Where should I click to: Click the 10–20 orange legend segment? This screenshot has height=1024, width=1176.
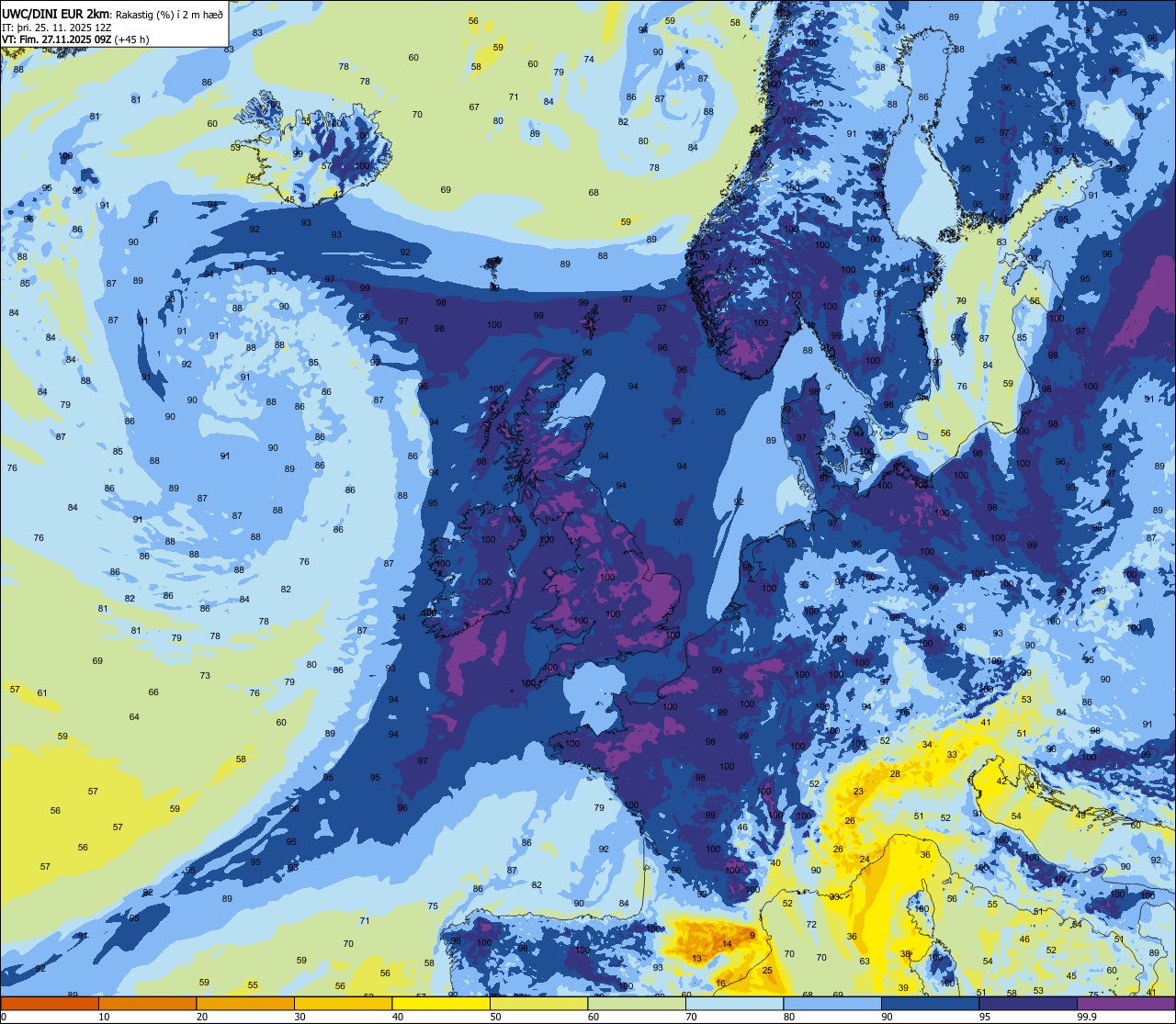[x=147, y=1004]
